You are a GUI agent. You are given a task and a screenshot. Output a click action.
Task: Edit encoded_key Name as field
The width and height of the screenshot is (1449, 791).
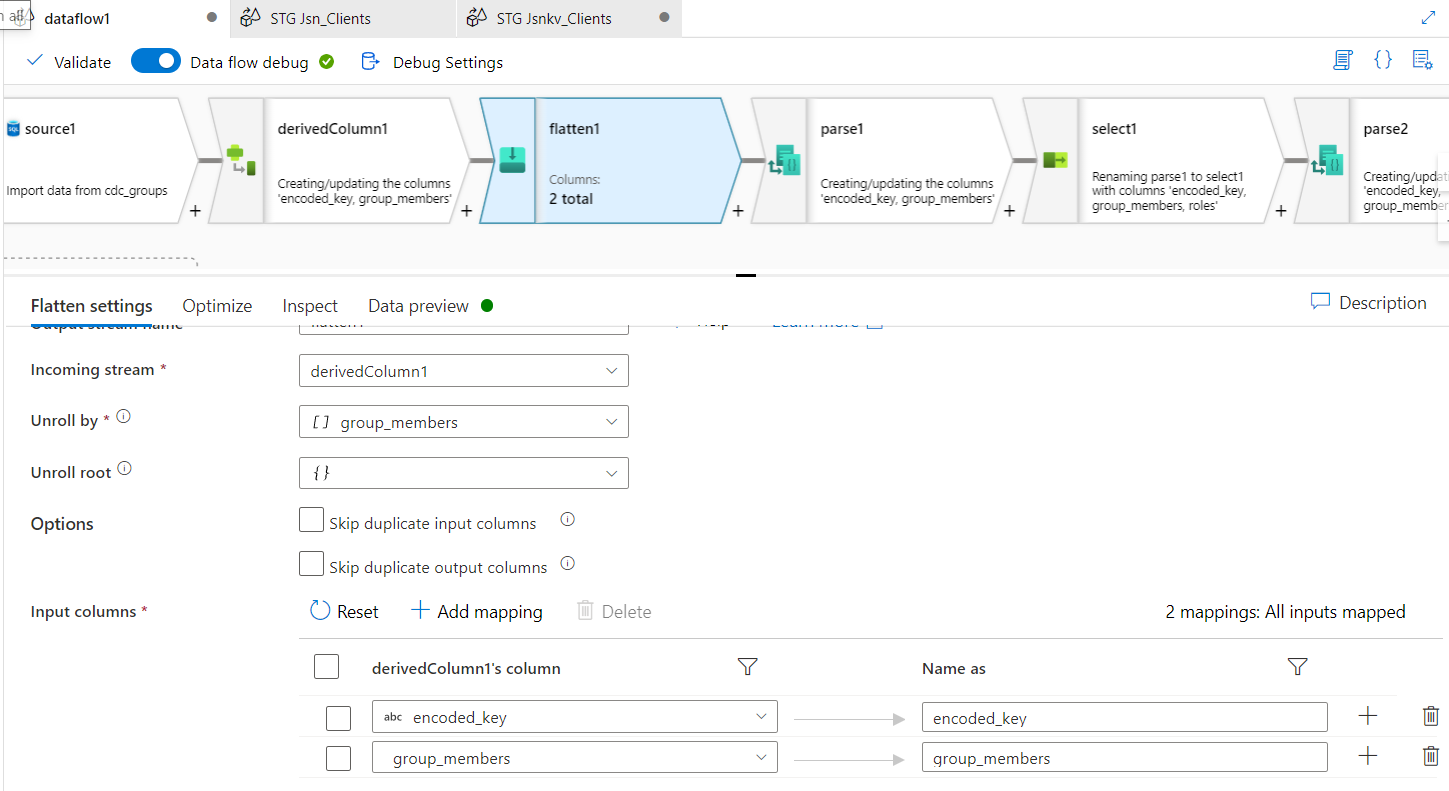(1125, 717)
